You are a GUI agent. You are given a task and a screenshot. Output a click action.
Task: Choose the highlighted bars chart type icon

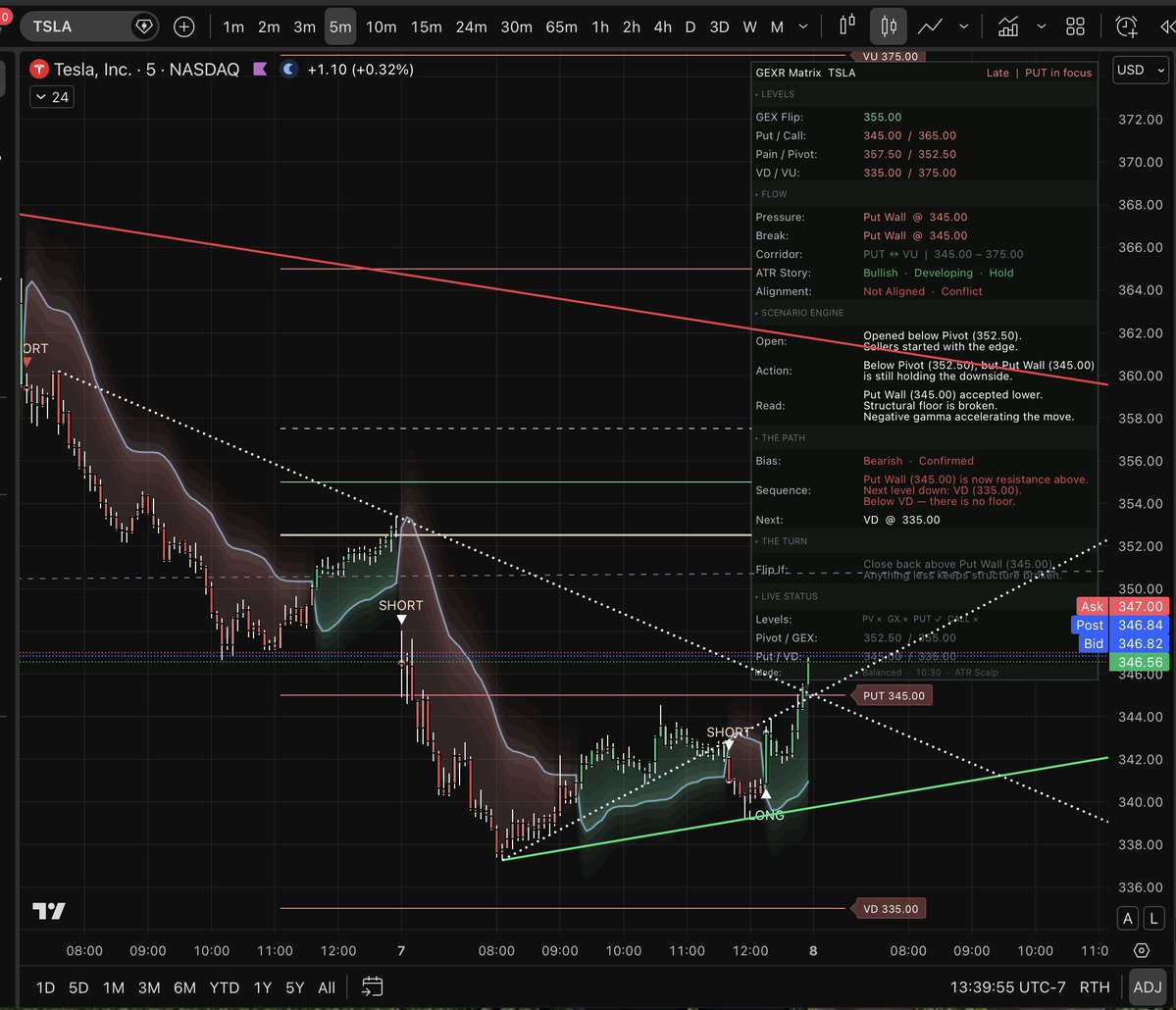coord(888,27)
